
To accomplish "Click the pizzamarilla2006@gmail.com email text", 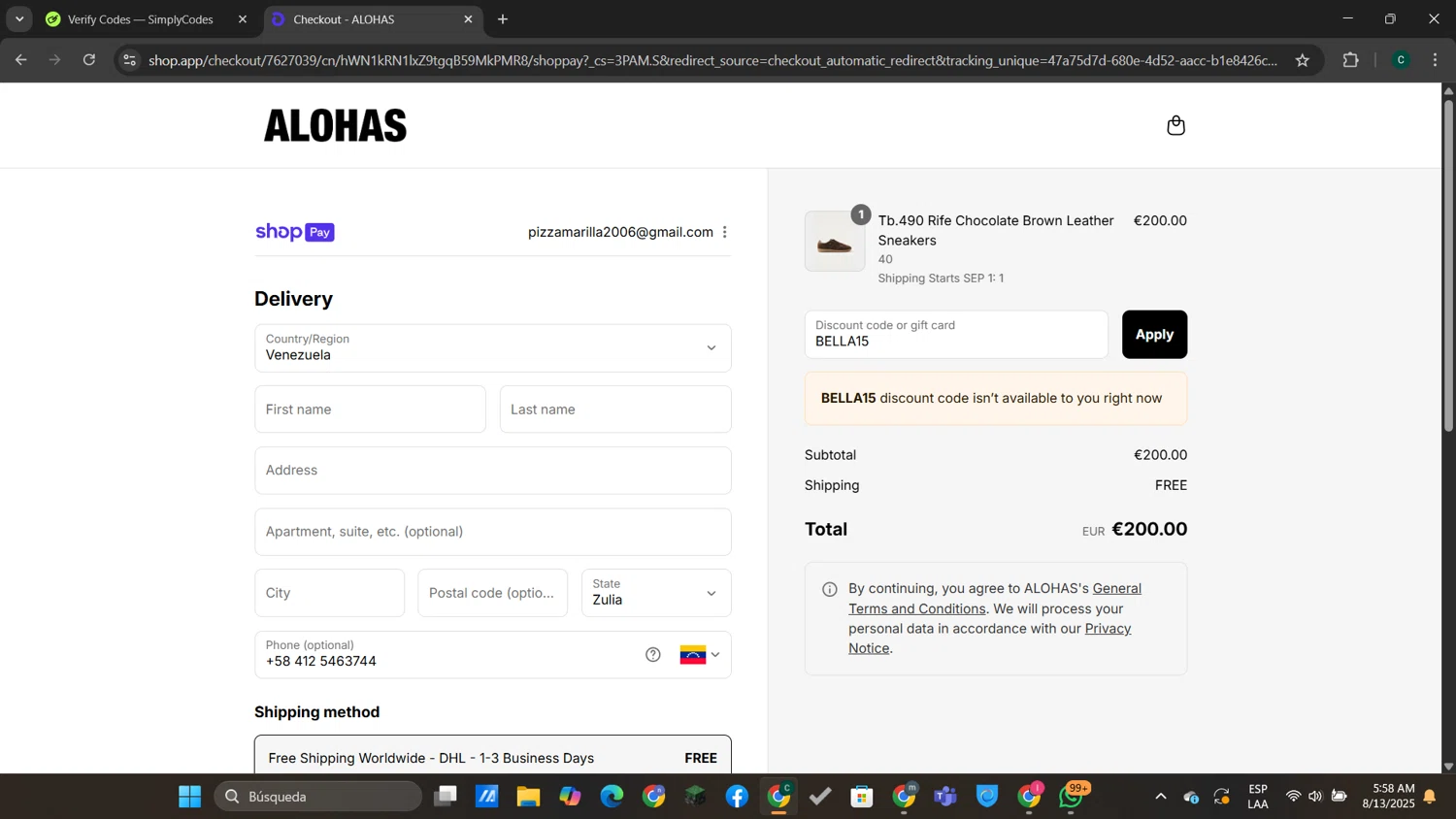I will (620, 232).
